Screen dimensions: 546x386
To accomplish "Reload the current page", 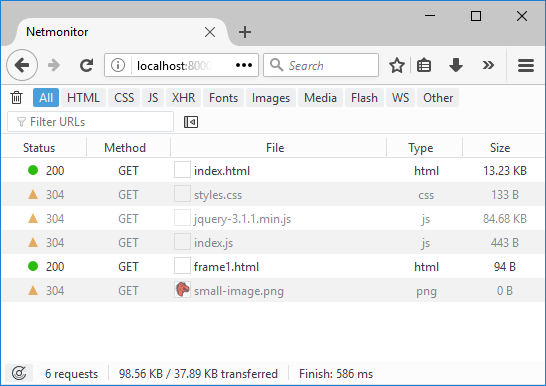I will [x=86, y=65].
